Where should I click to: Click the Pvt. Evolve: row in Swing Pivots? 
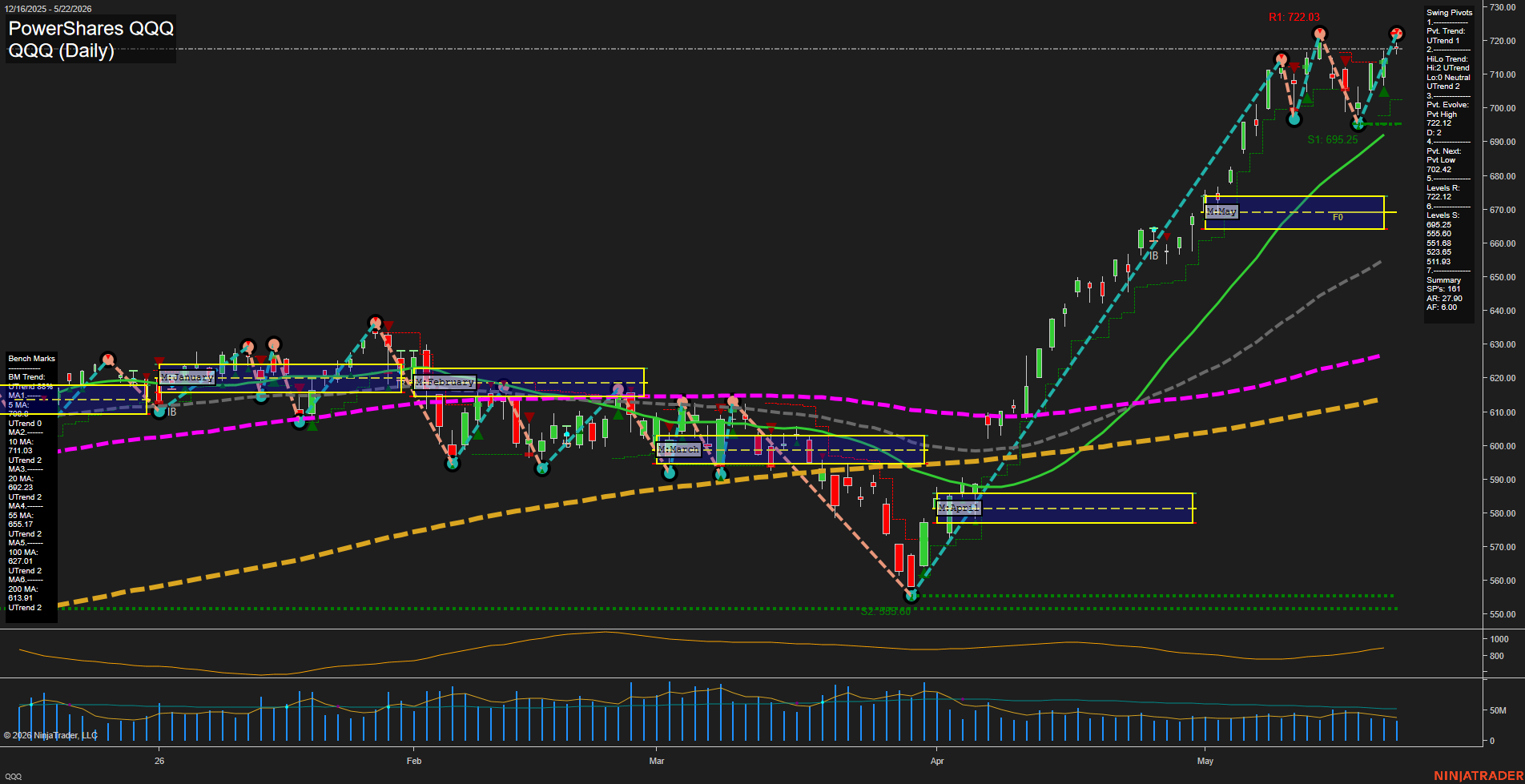pyautogui.click(x=1448, y=105)
